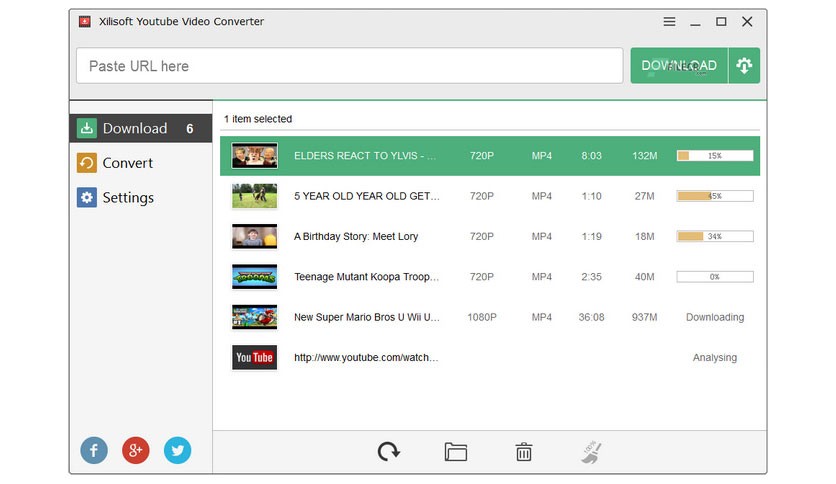Select New Super Mario Bros U Wii U row
Viewport: 836px width, 484px height.
490,317
